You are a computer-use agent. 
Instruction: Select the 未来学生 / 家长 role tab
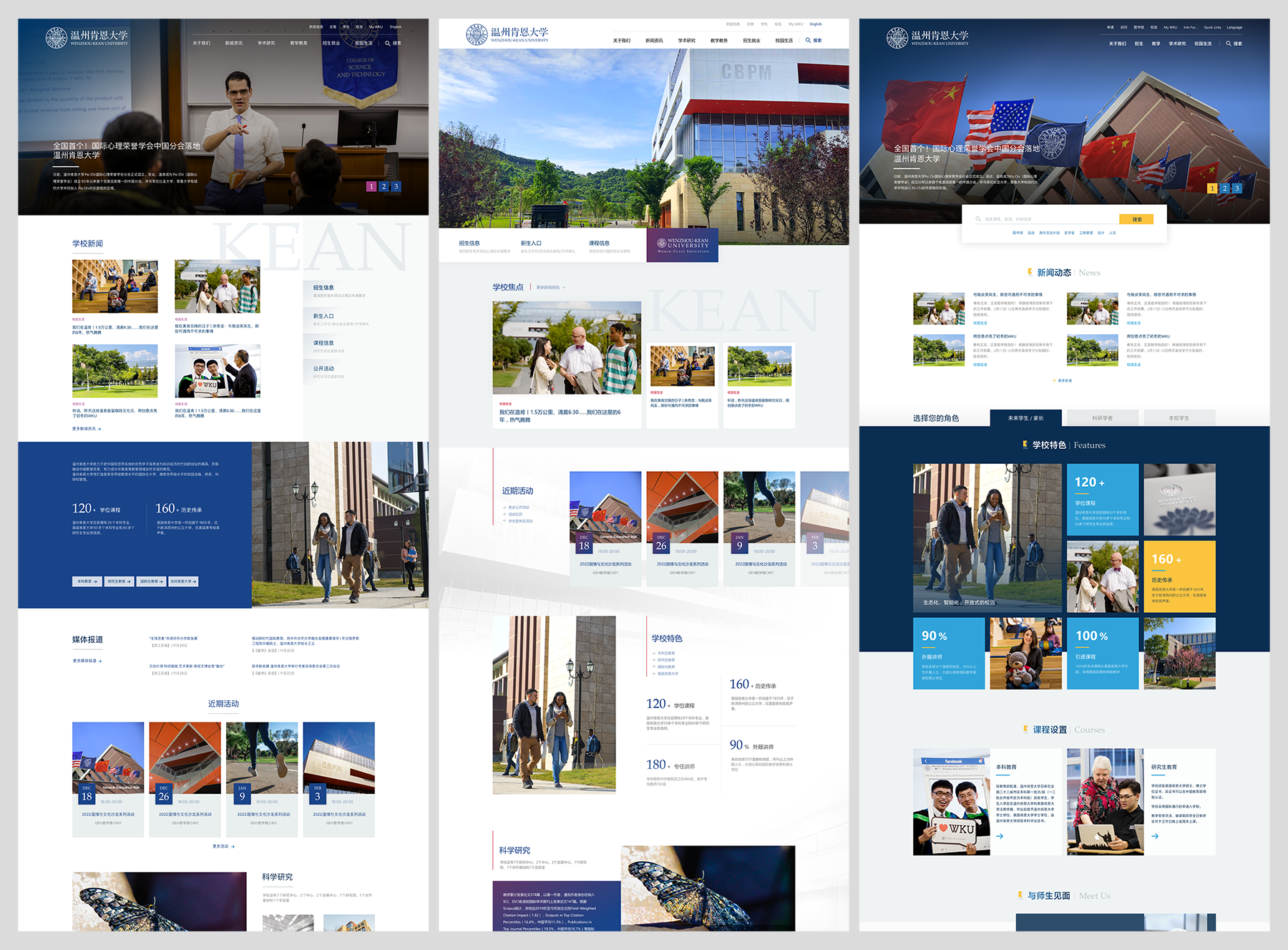pos(1025,418)
